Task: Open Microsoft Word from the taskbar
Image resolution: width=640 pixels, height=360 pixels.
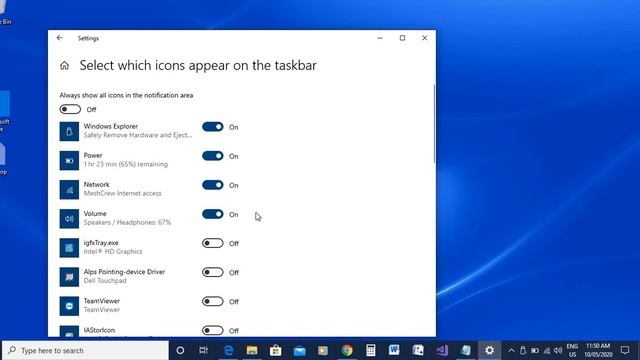Action: pos(394,350)
